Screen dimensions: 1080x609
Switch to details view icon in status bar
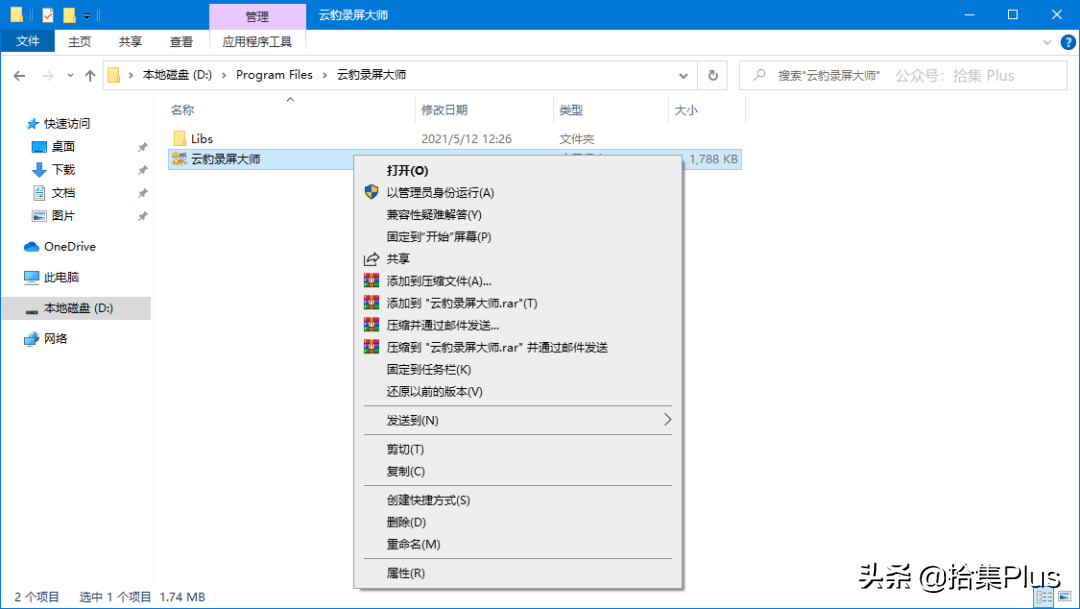[1044, 597]
